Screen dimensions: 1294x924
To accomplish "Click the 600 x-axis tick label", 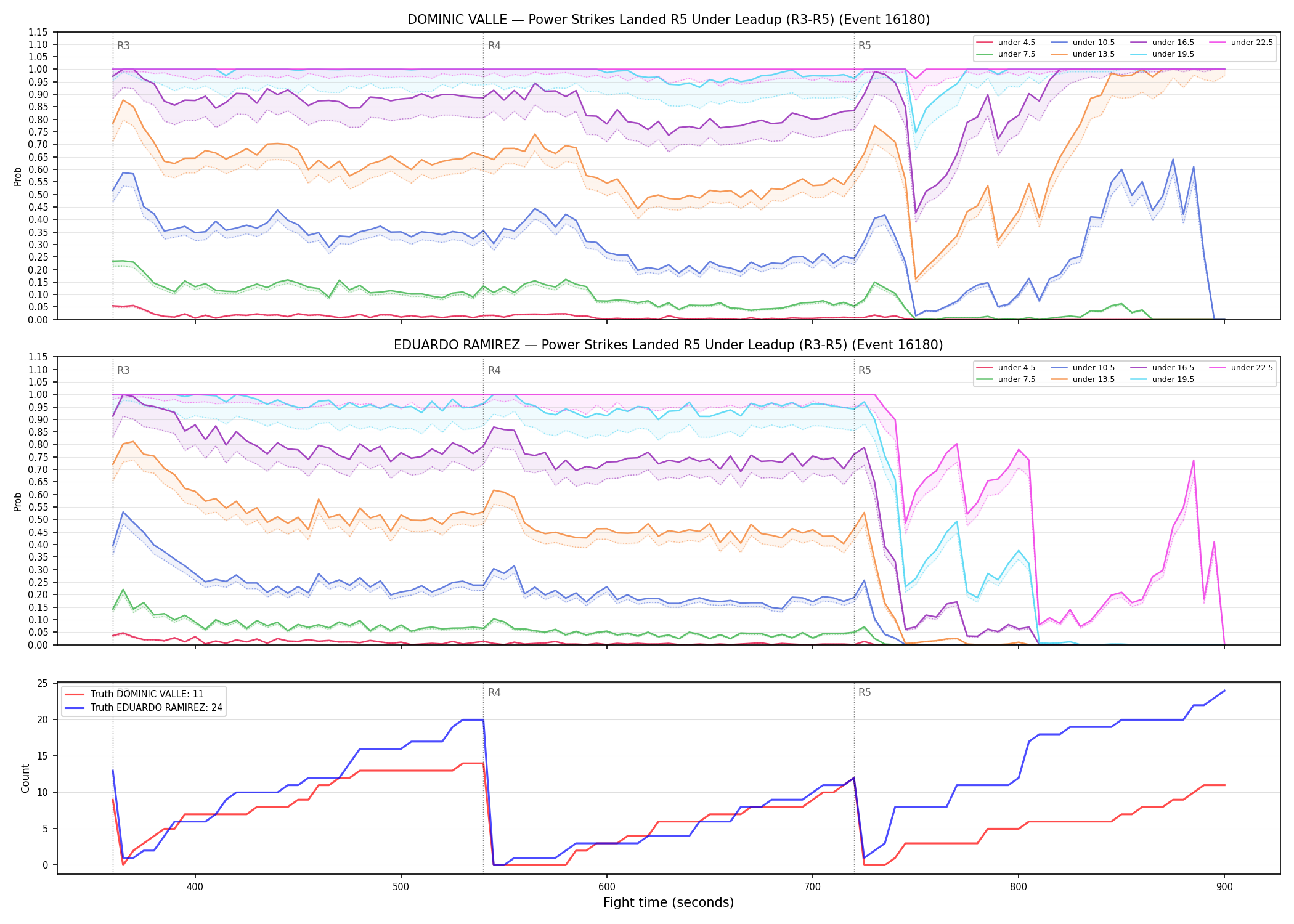I will tap(607, 887).
